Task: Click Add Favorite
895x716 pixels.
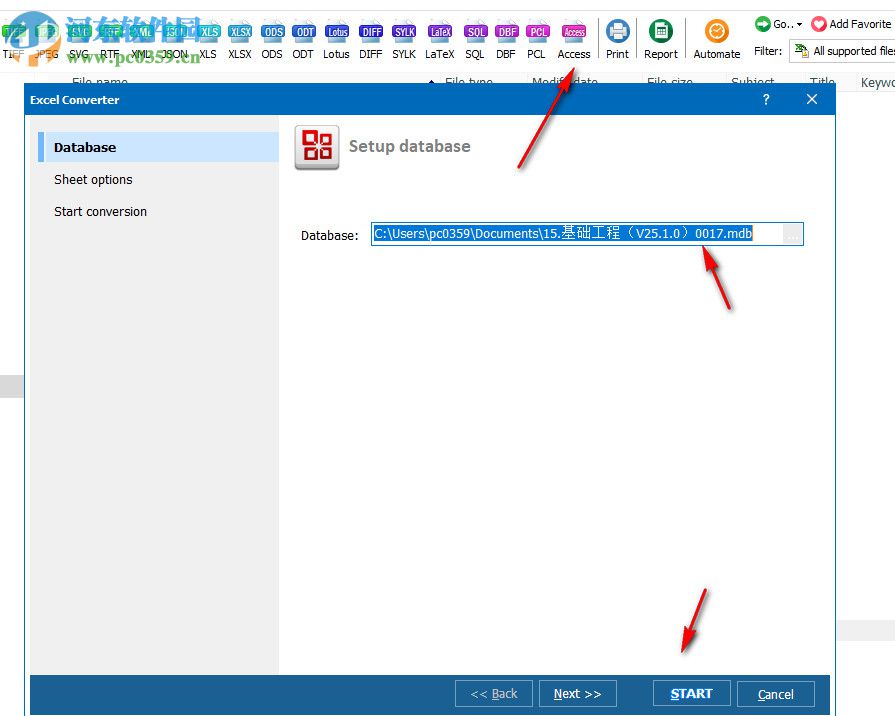Action: [855, 23]
